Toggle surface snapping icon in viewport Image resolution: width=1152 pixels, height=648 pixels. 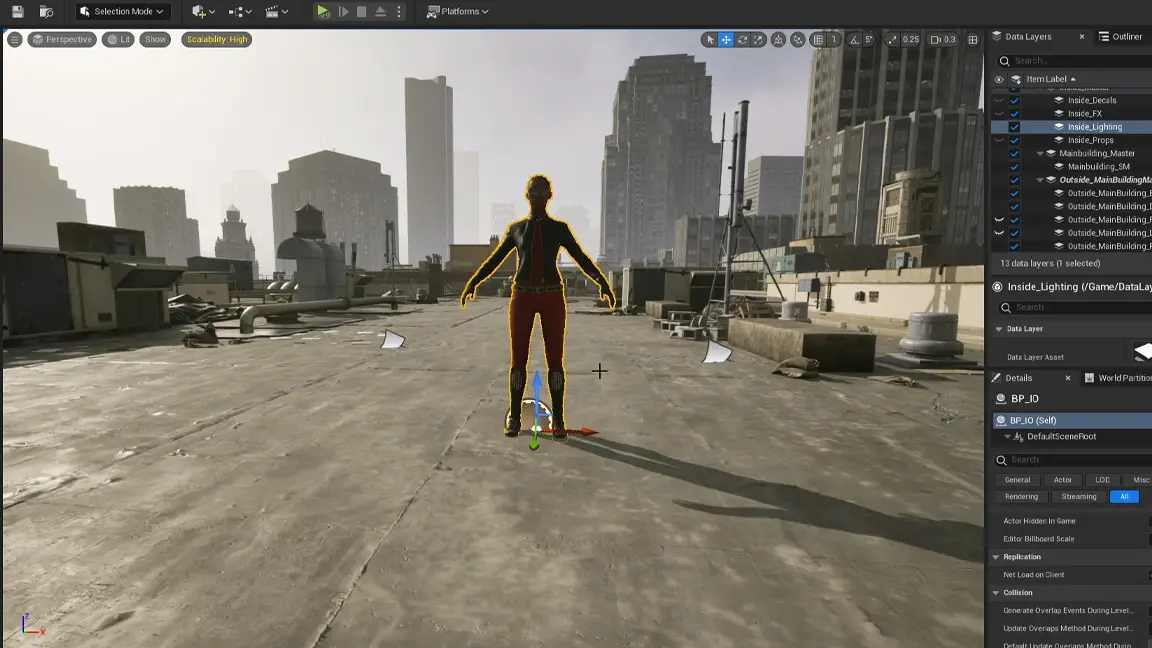tap(797, 40)
